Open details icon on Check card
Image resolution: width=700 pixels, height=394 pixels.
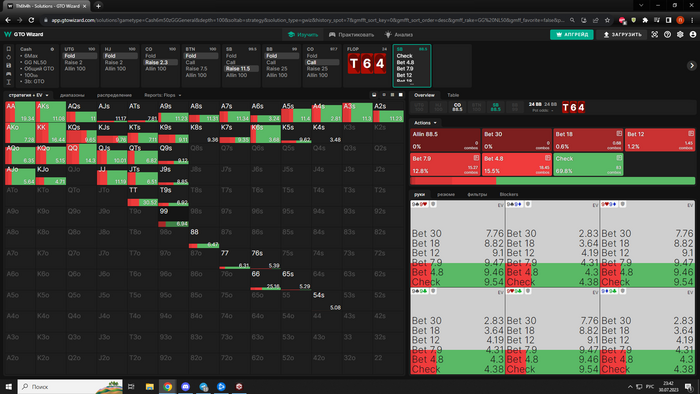[x=619, y=158]
